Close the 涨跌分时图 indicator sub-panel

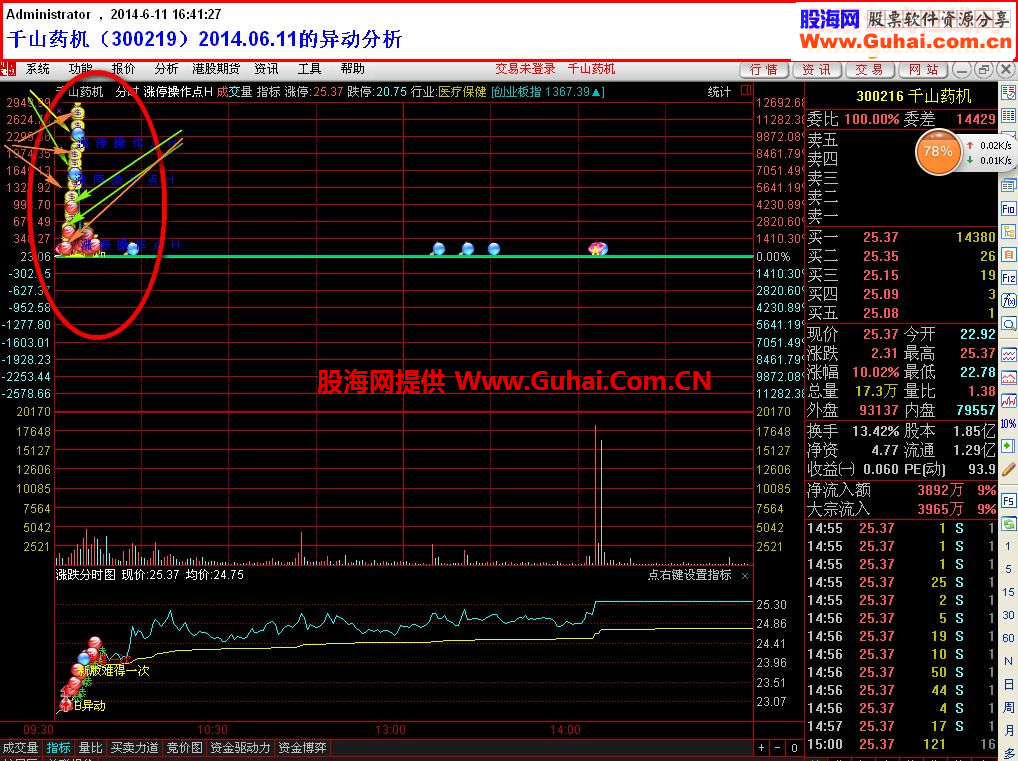pyautogui.click(x=745, y=575)
